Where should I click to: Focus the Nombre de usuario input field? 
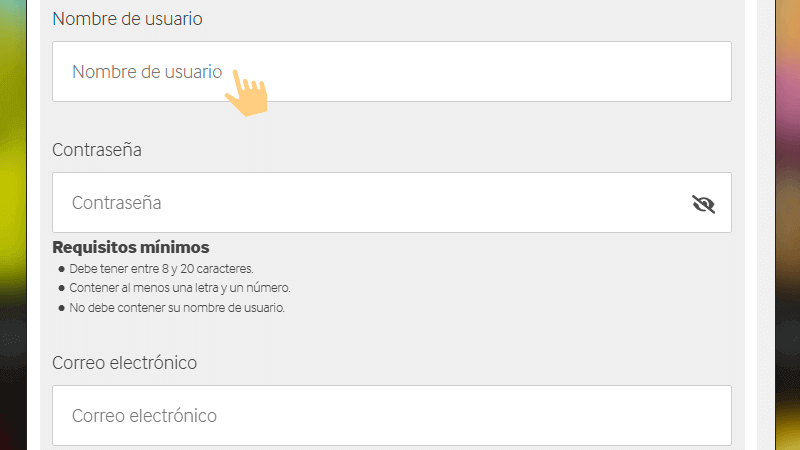pyautogui.click(x=450, y=72)
